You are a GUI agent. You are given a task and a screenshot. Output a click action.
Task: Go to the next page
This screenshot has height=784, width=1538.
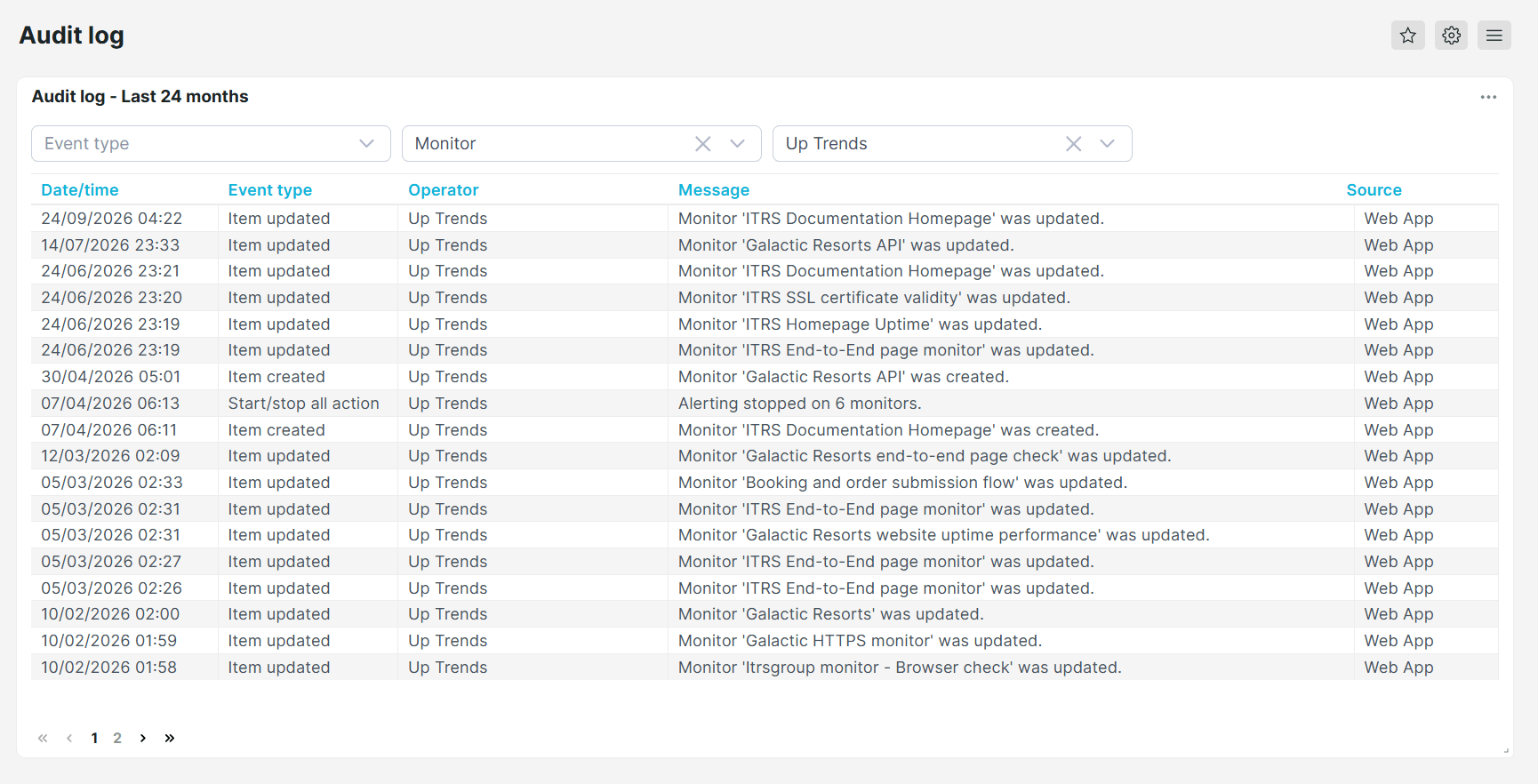(143, 738)
